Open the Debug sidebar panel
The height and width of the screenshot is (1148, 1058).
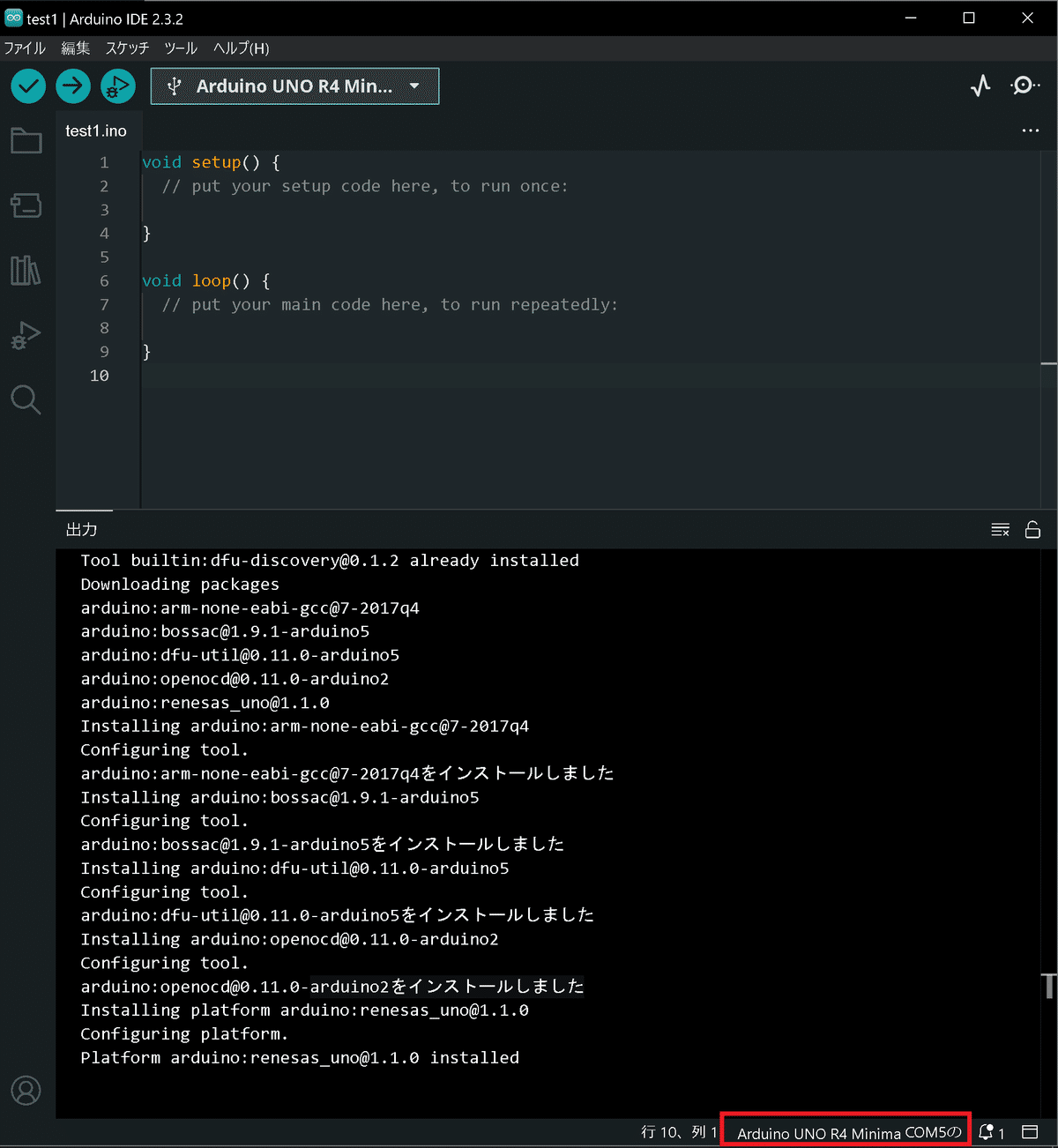[26, 335]
